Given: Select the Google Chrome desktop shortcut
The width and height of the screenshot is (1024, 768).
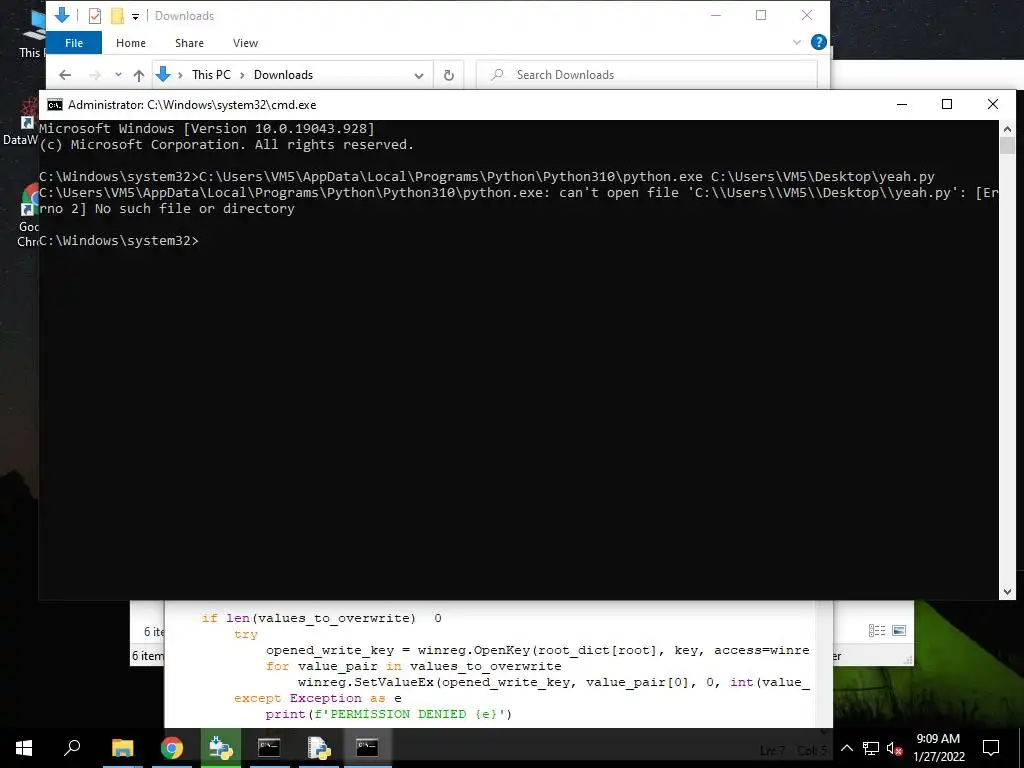Looking at the screenshot, I should (29, 214).
